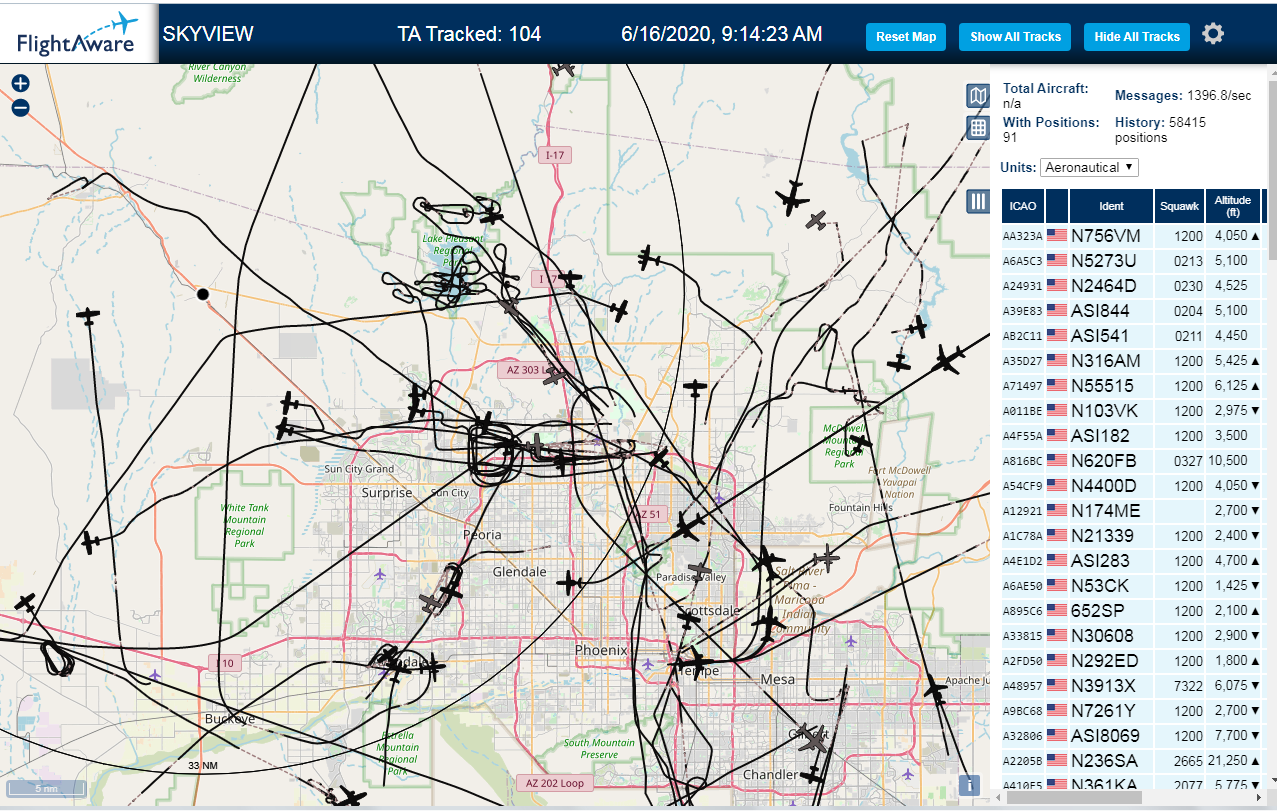Select aircraft N55515 in the table
The image size is (1277, 811).
pyautogui.click(x=1102, y=386)
